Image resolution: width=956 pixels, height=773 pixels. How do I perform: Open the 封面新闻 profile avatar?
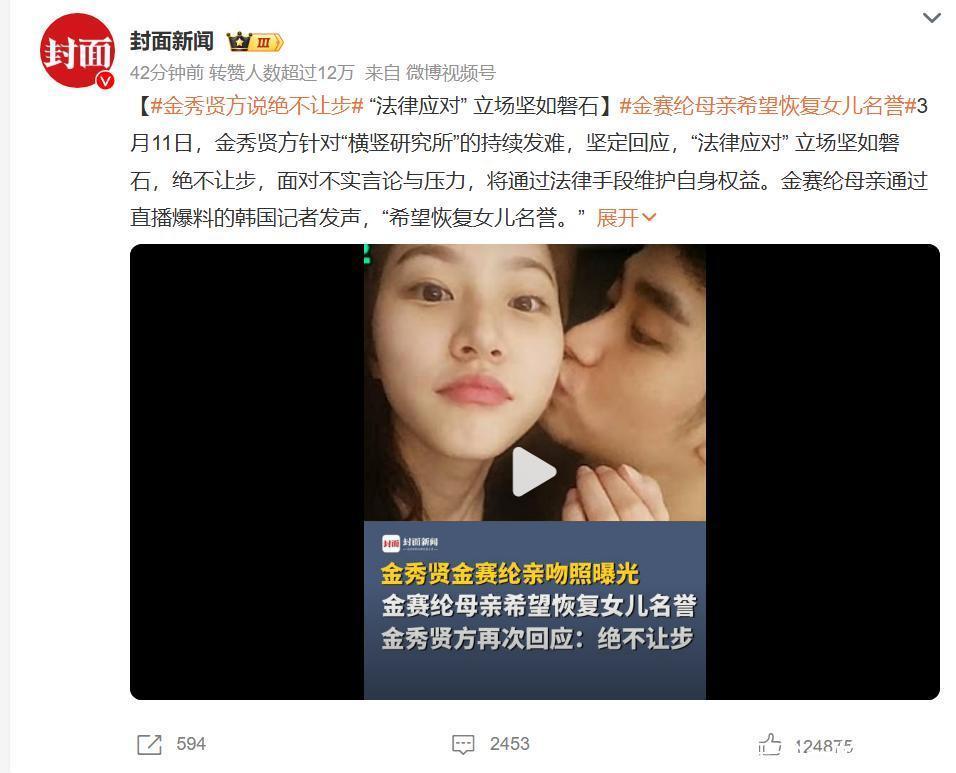click(77, 51)
